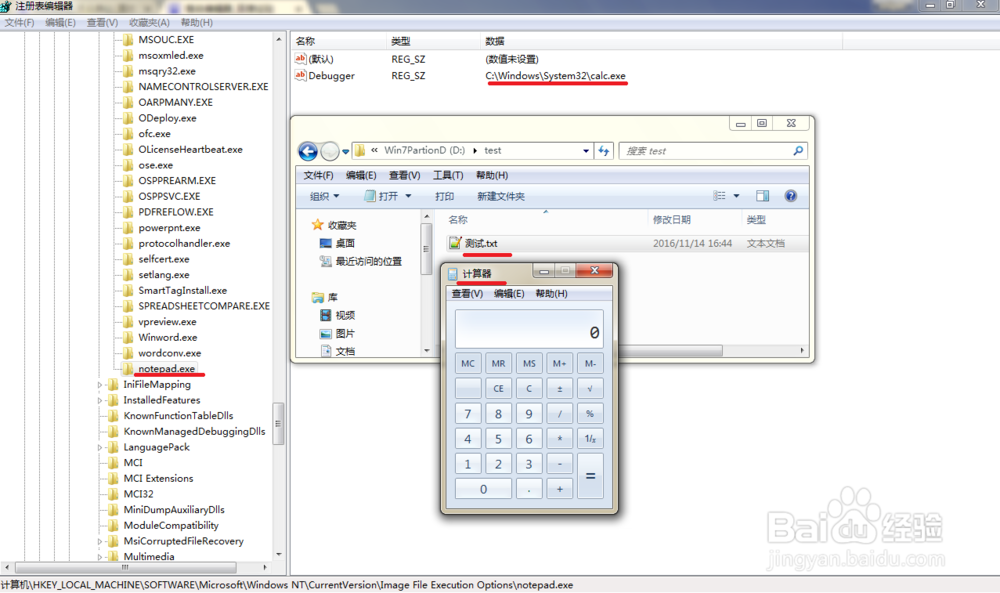Toggle the preview pane icon in Explorer

[762, 196]
